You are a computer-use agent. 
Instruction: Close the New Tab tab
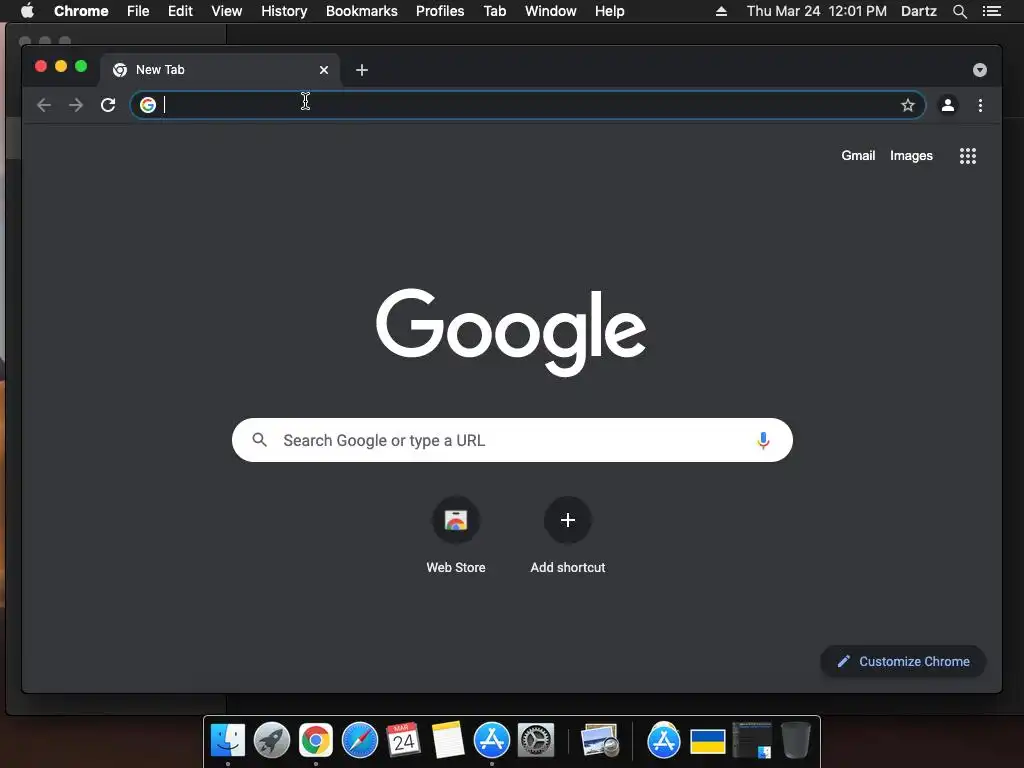point(324,70)
